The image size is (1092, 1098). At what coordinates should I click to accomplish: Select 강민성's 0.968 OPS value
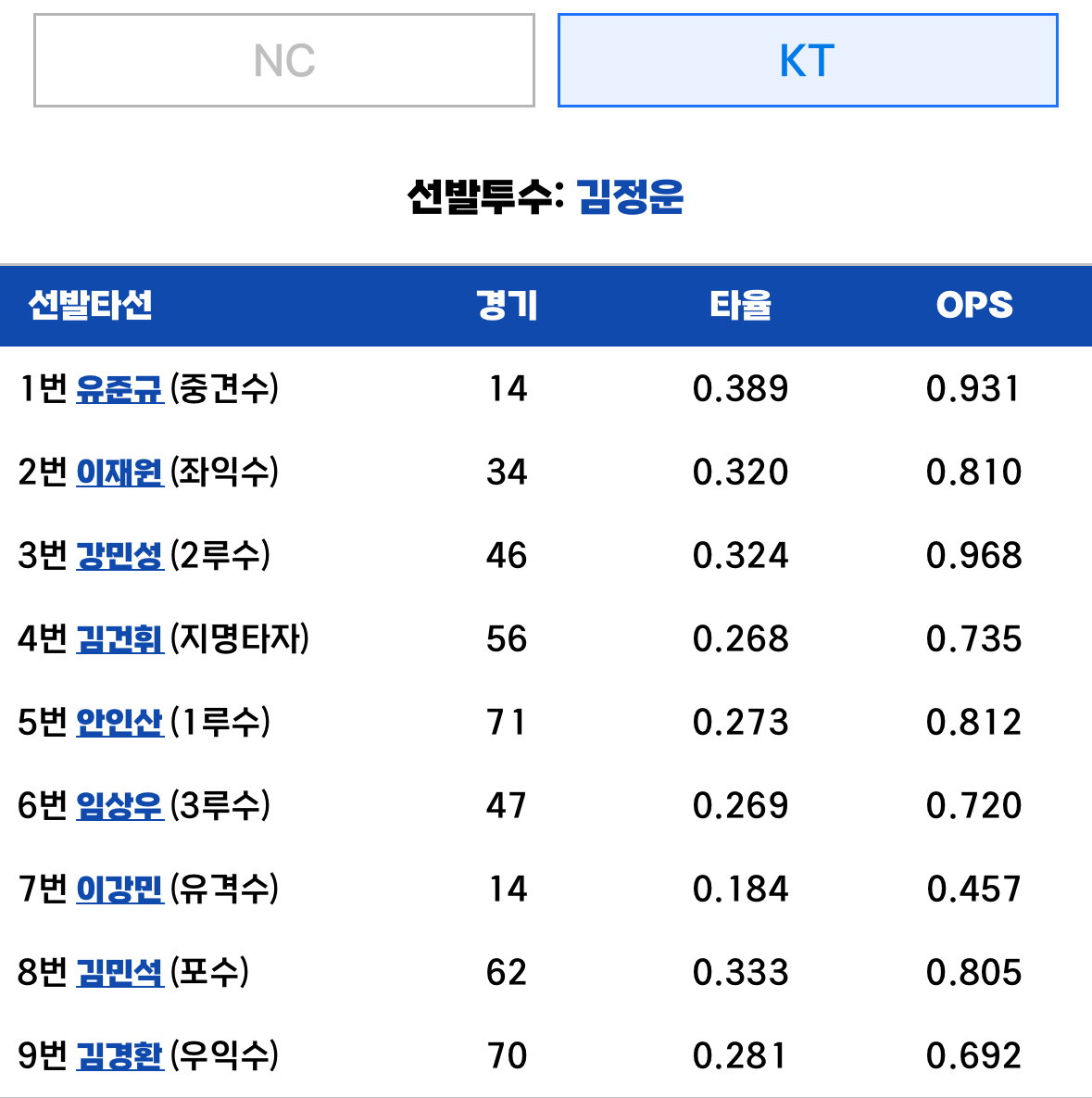pos(974,555)
